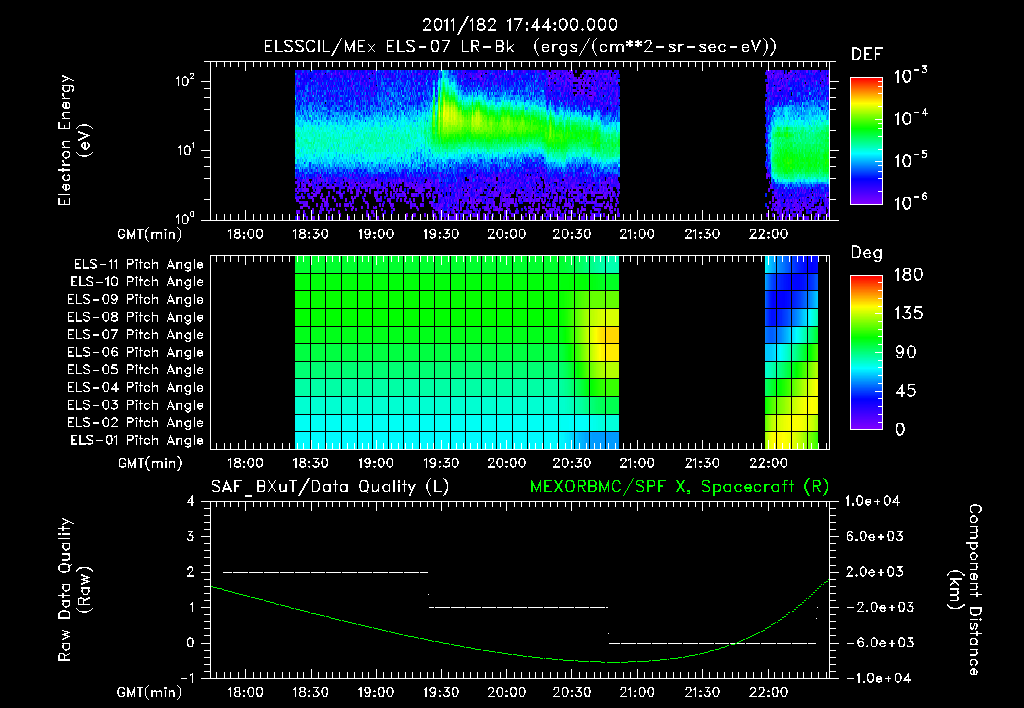Select the ELS-09 Pitch Angle row label
1024x708 pixels.
point(136,300)
